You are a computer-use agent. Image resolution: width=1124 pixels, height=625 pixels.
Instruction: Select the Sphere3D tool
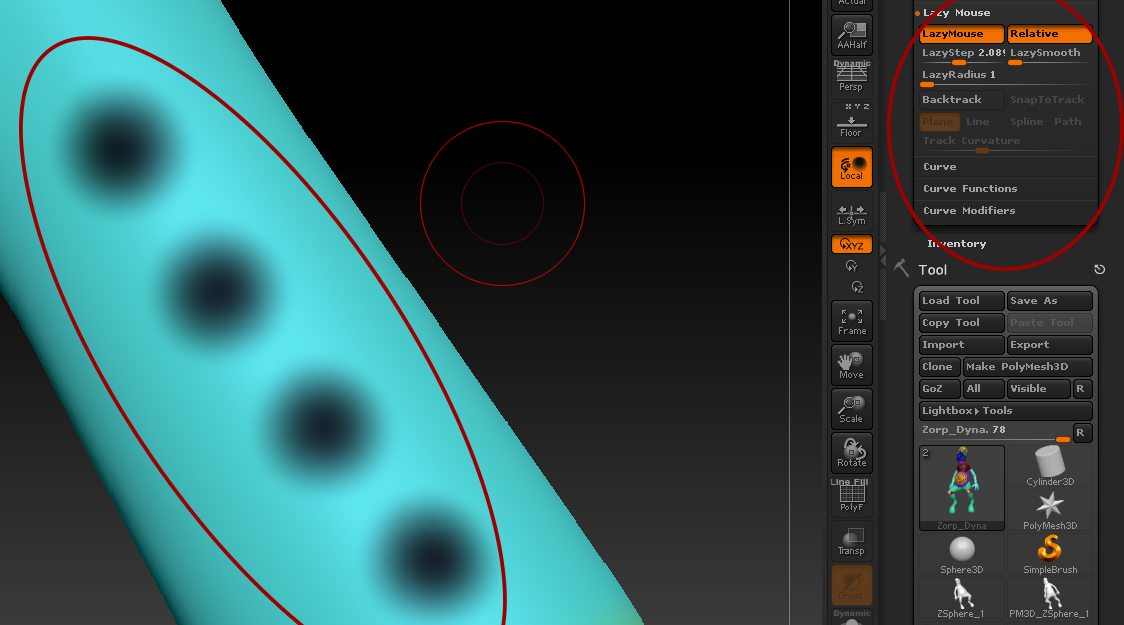[961, 554]
